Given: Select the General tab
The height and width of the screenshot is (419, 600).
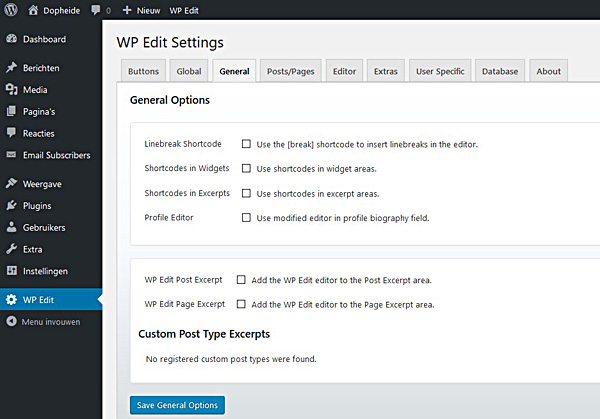Looking at the screenshot, I should 234,71.
